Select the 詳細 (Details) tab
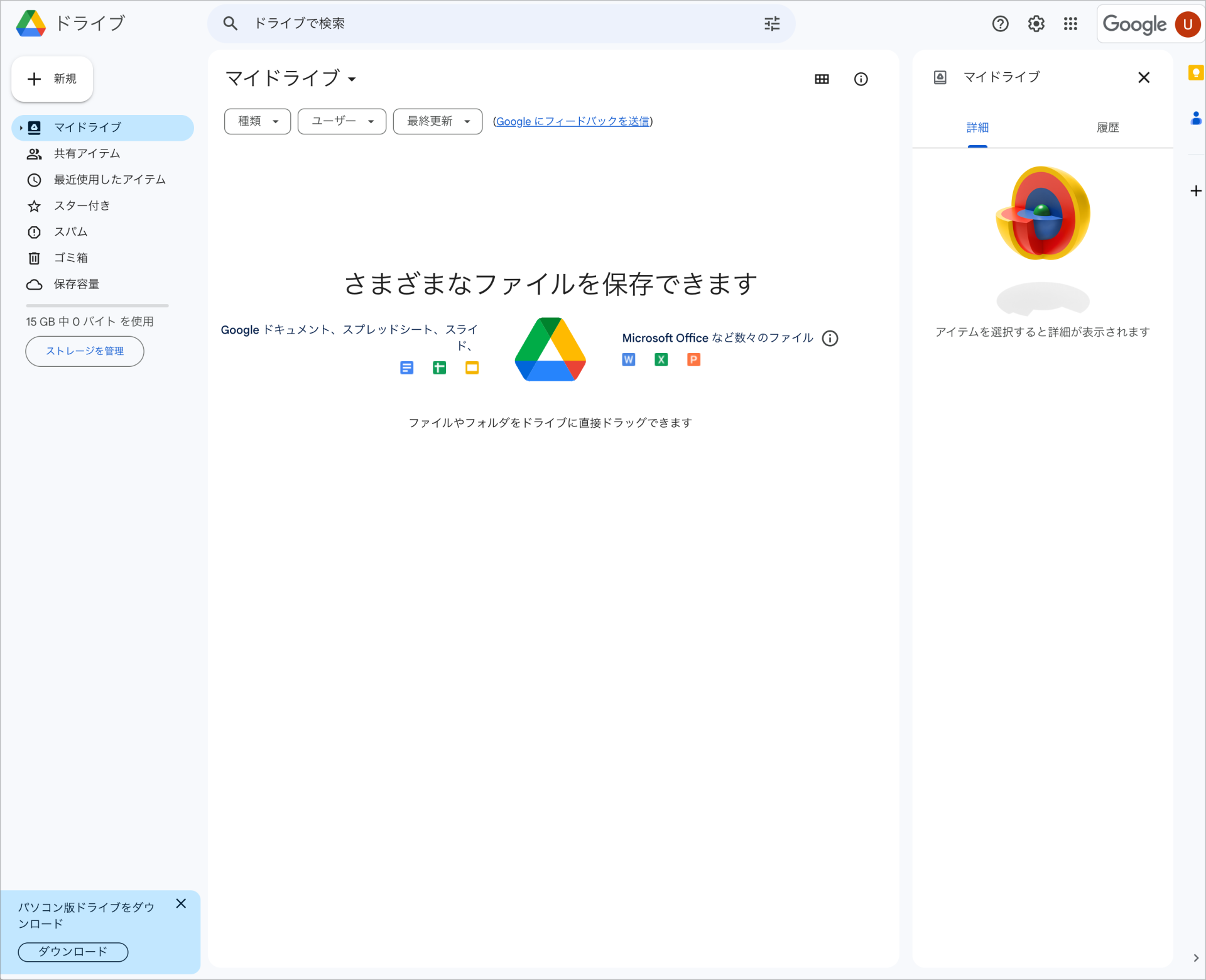Image resolution: width=1206 pixels, height=980 pixels. click(x=977, y=127)
